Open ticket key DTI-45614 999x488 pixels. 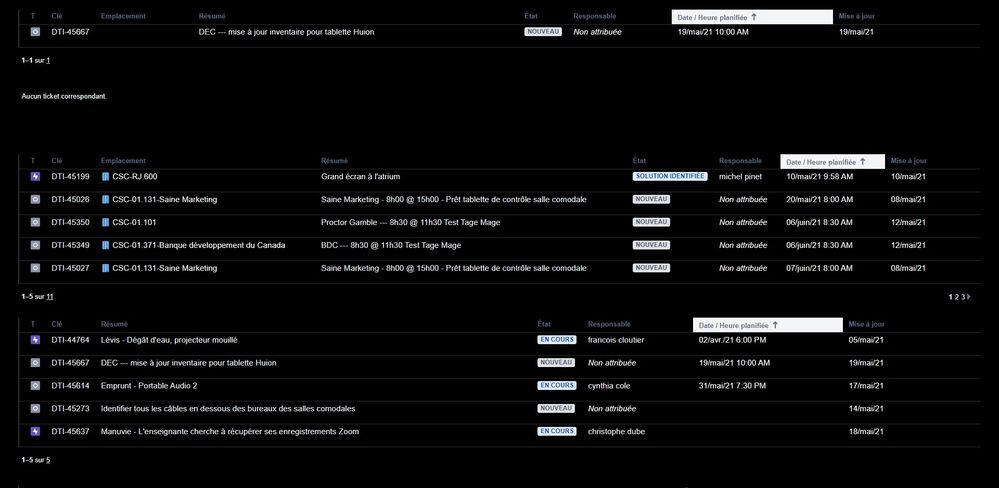70,386
